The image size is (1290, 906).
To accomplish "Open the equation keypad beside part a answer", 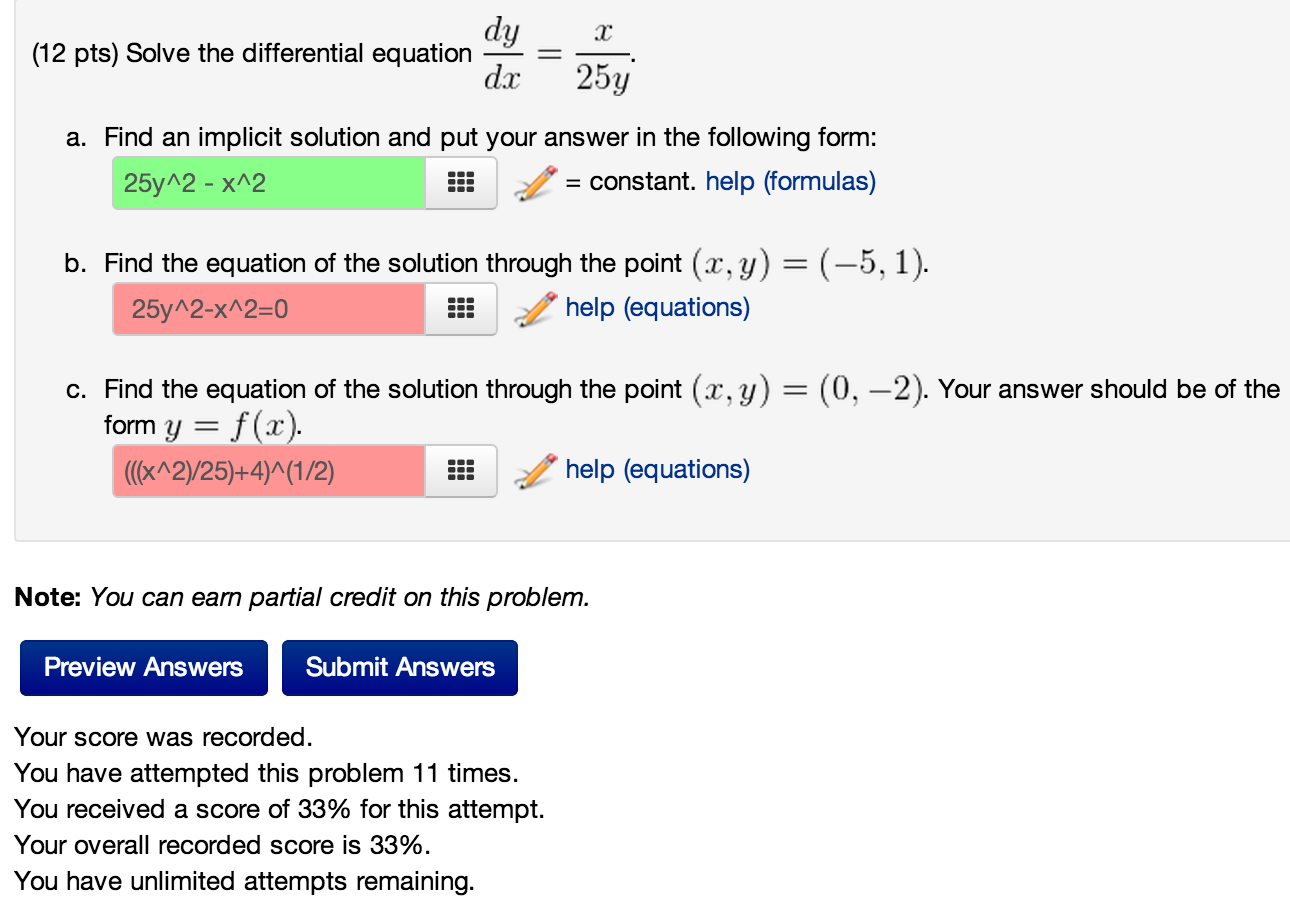I will tap(460, 183).
